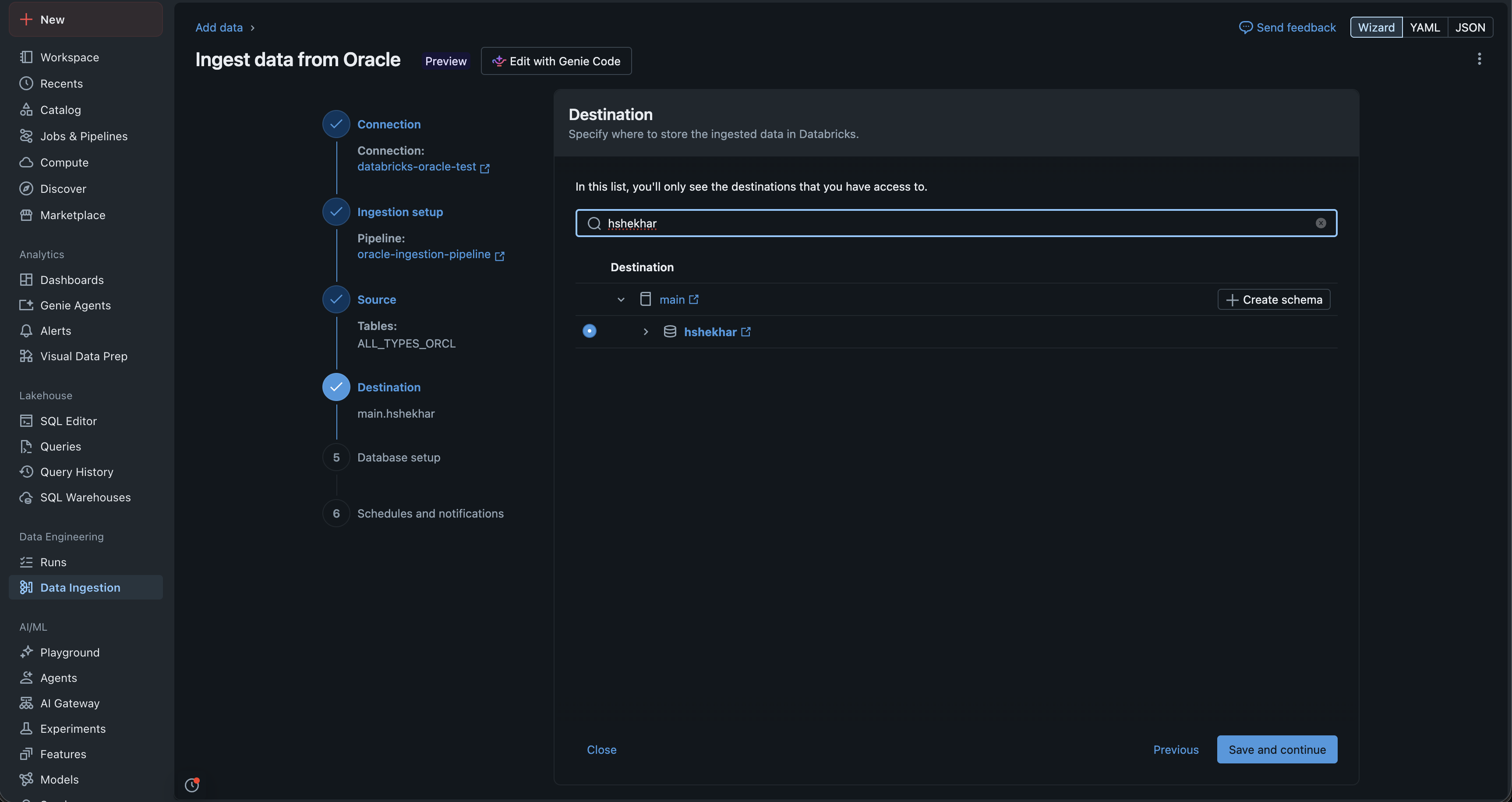Click Send feedback link

1287,28
